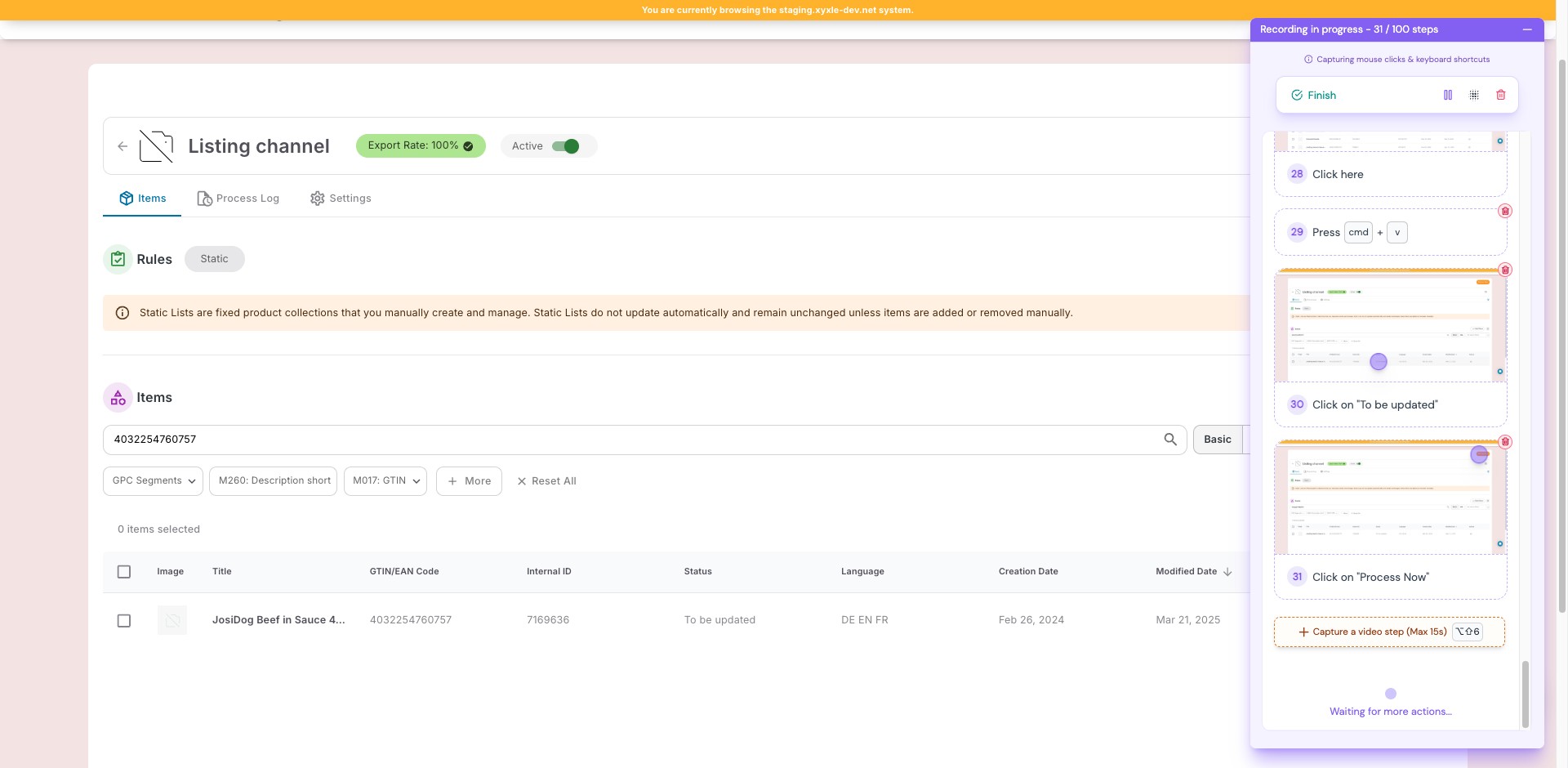The width and height of the screenshot is (1568, 768).
Task: Click the Finish recording button
Action: click(1314, 96)
